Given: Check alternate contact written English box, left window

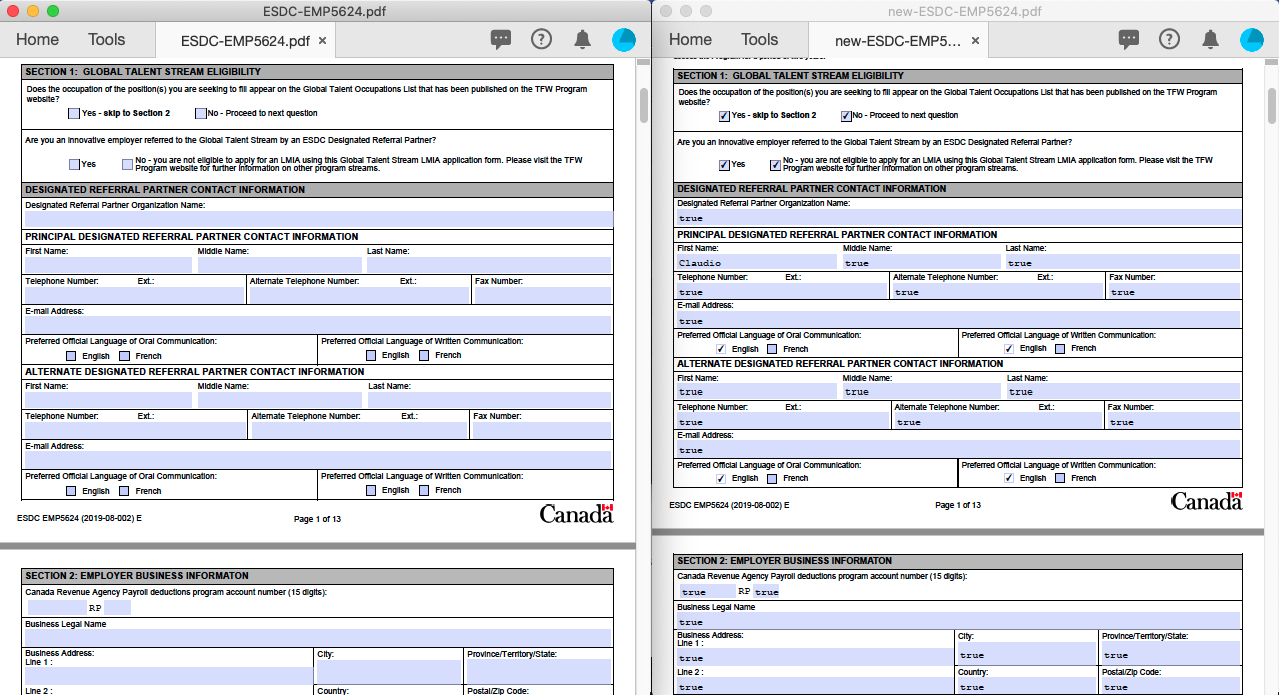Looking at the screenshot, I should pos(371,490).
